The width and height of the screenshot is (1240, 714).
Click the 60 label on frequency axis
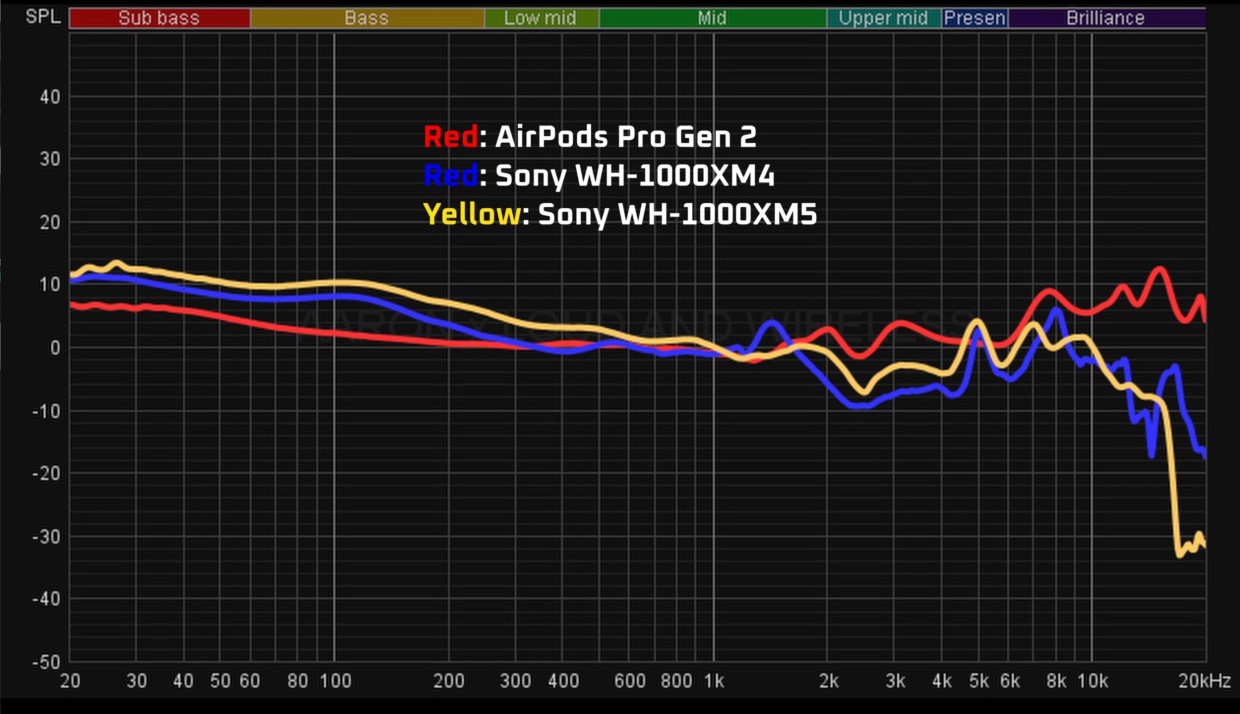251,681
